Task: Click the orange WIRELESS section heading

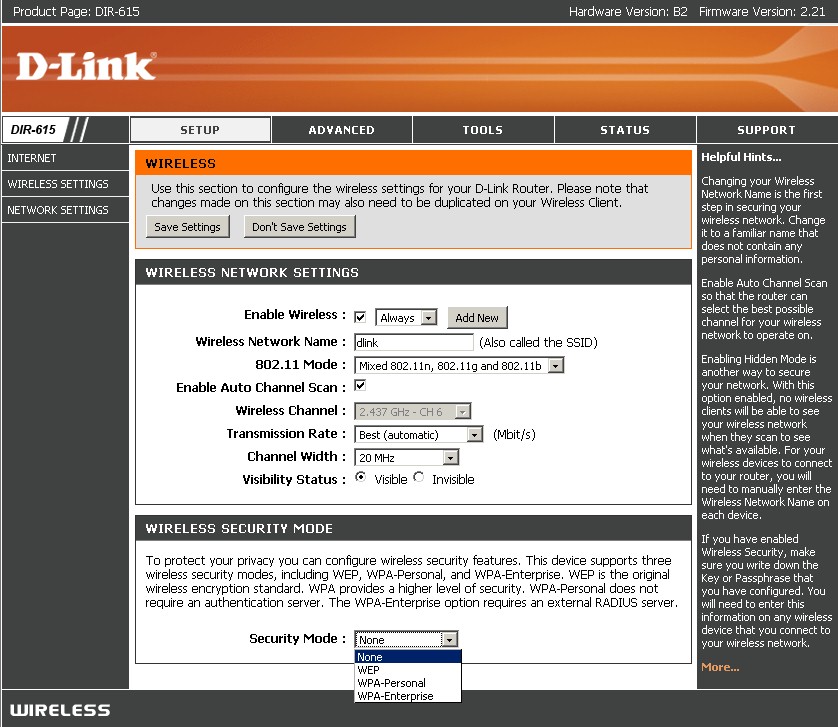Action: (x=181, y=164)
